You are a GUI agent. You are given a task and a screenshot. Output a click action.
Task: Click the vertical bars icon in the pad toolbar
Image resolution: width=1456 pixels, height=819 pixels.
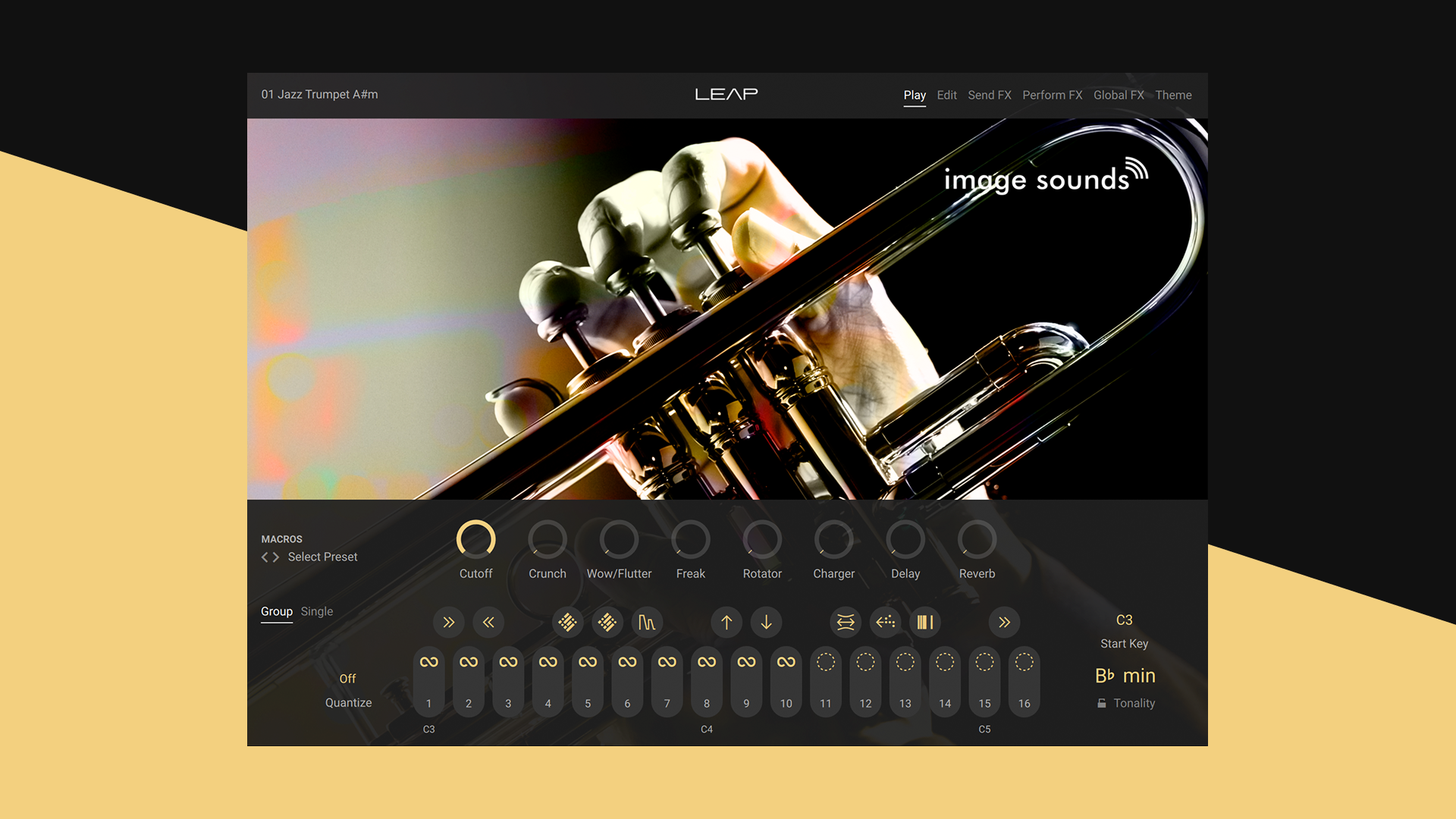tap(924, 622)
